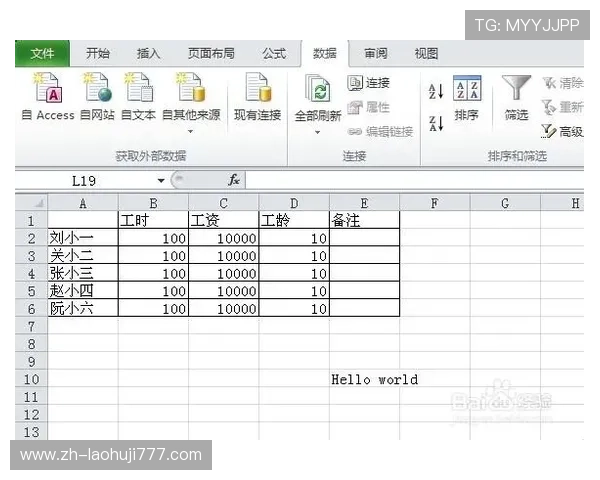Click 刘小一's empty 备注 cell
This screenshot has width=600, height=480.
click(x=365, y=238)
